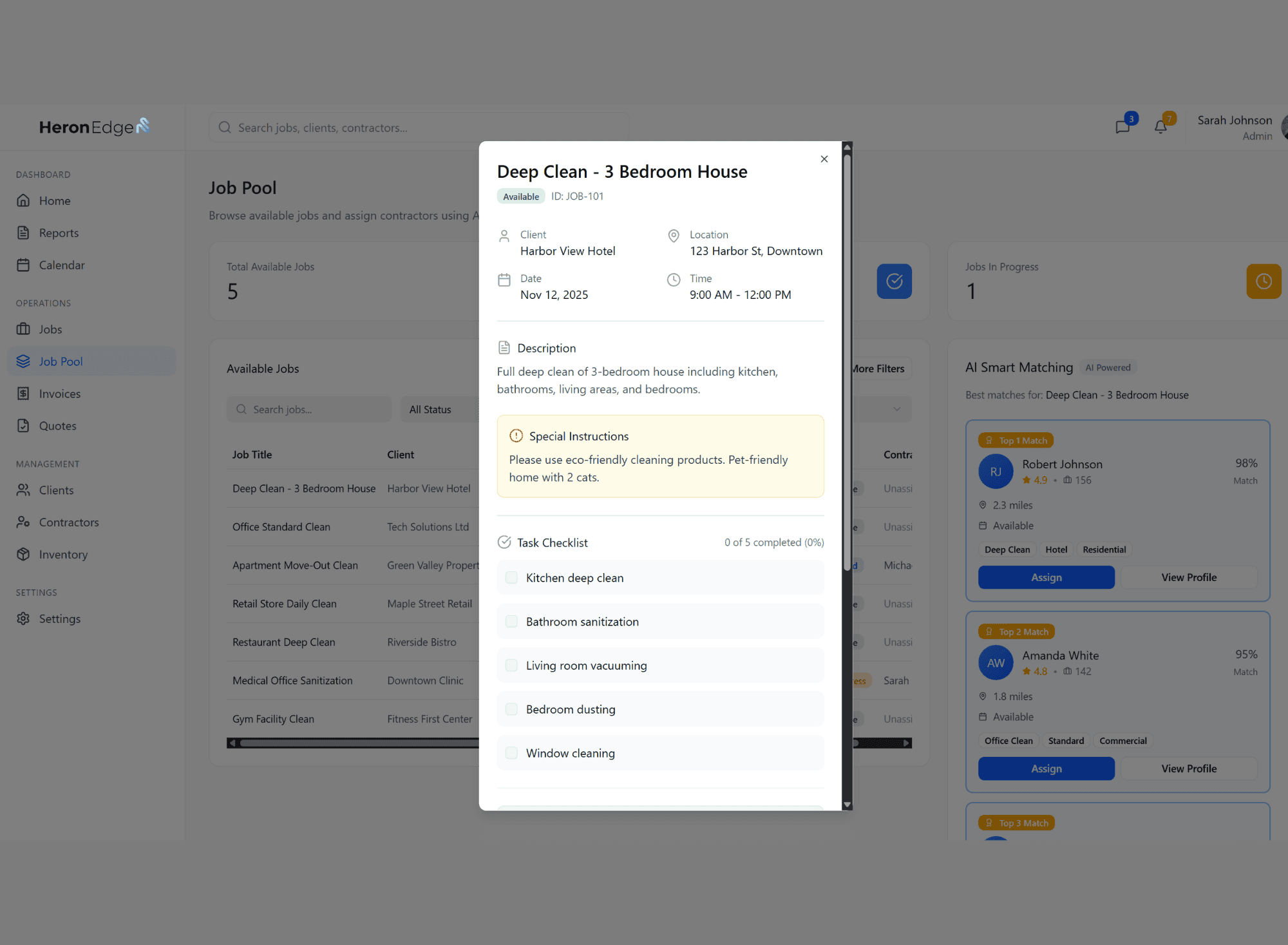
Task: Open Calendar in sidebar
Action: (x=91, y=265)
